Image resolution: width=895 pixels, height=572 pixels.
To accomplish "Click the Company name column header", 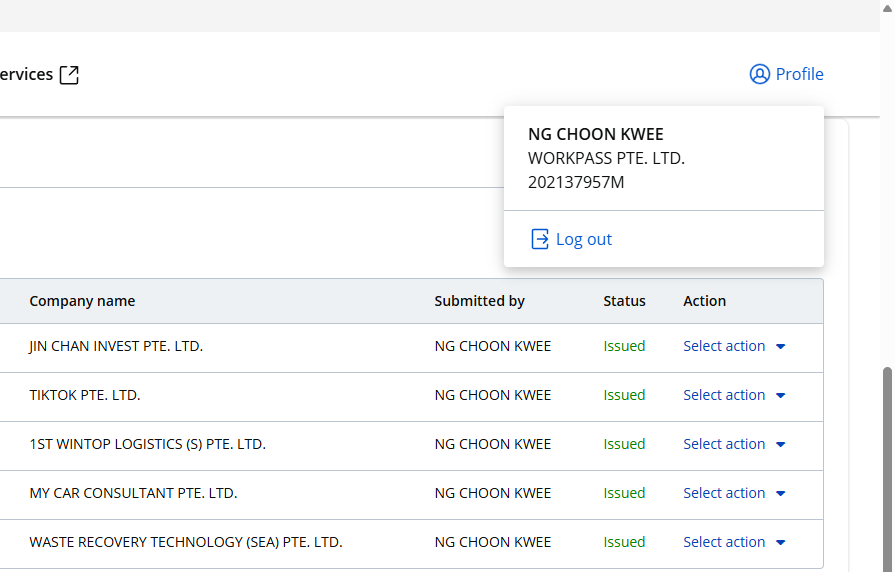I will pyautogui.click(x=82, y=301).
